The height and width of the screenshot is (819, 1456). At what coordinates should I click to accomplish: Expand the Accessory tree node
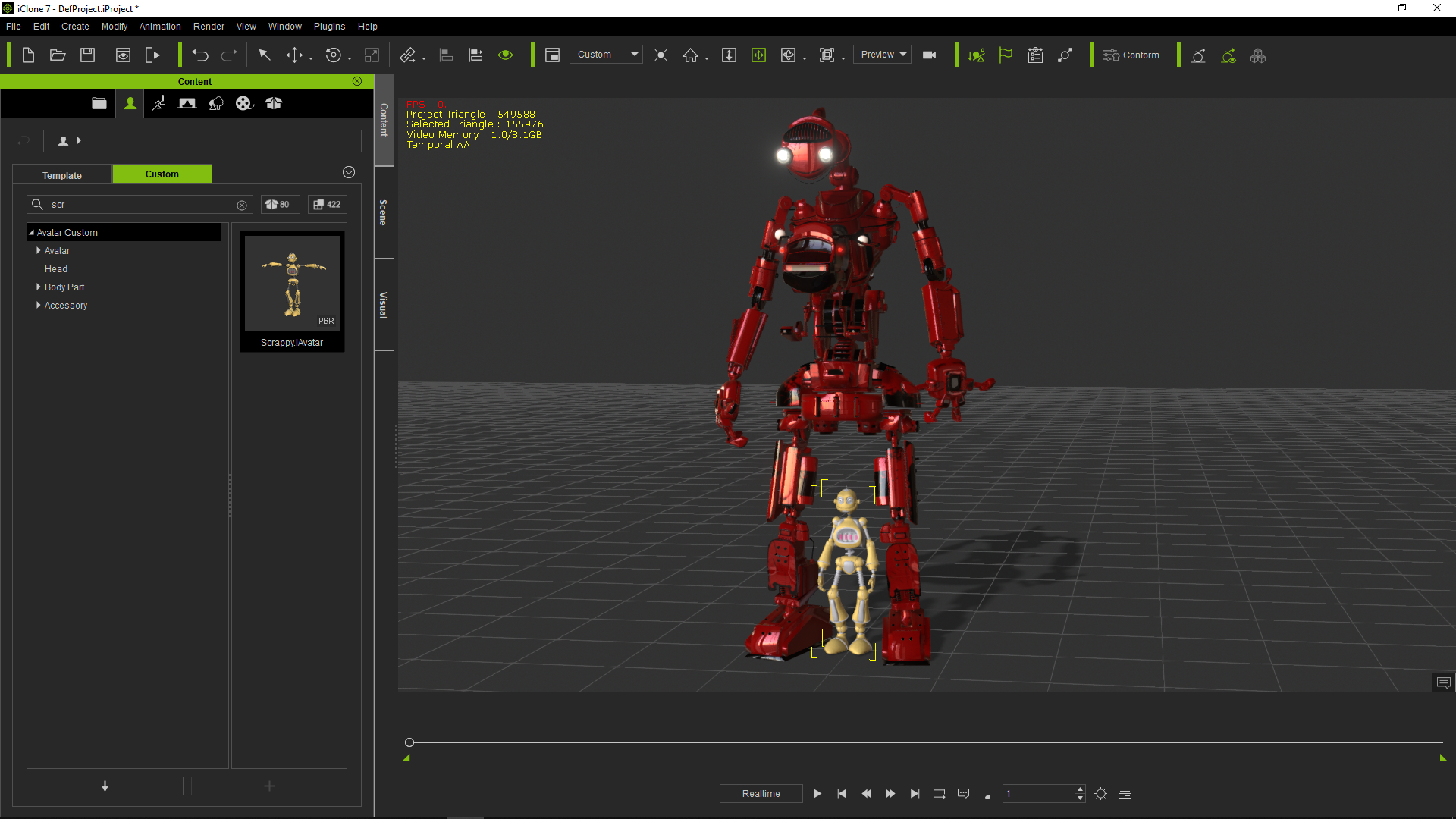pyautogui.click(x=39, y=306)
